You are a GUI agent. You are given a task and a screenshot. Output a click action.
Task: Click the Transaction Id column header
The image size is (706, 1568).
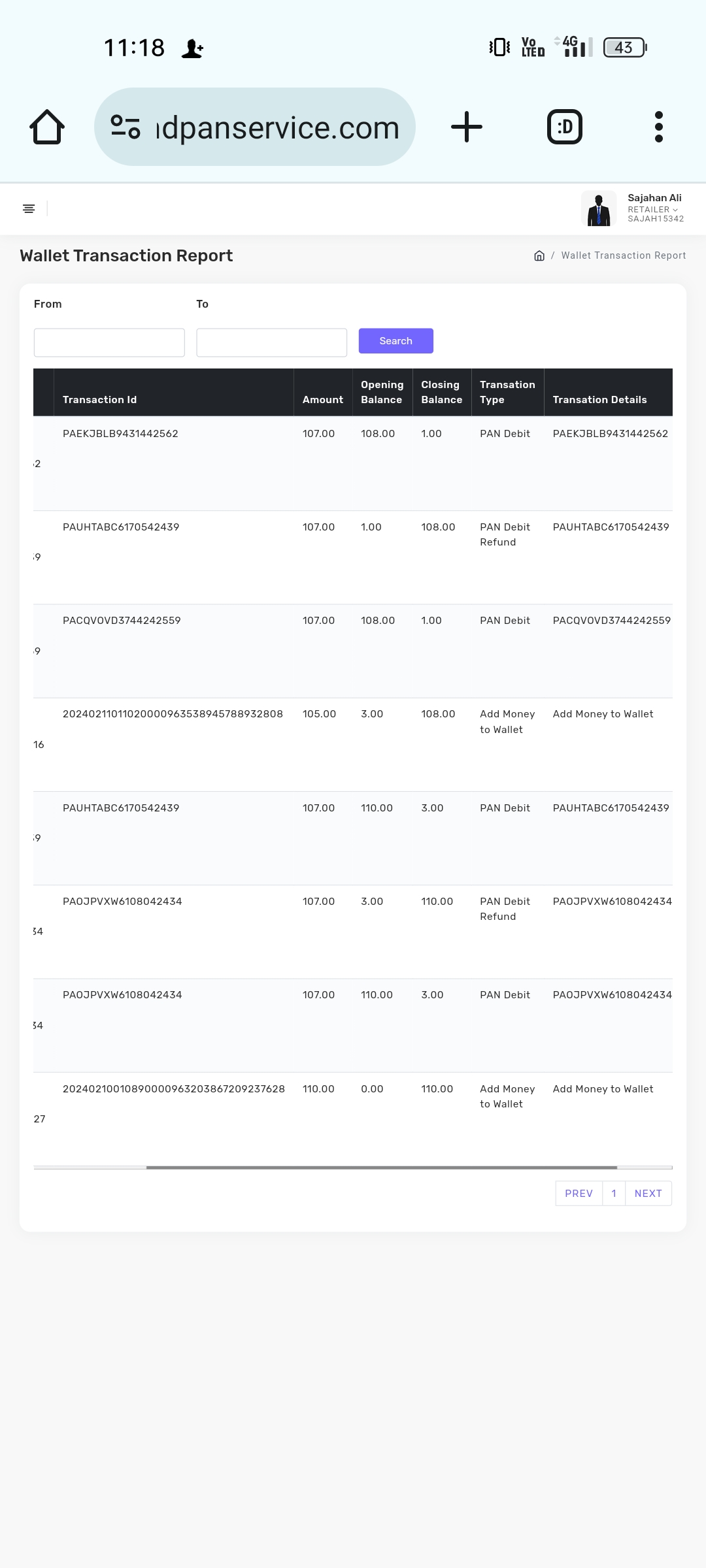click(x=100, y=399)
